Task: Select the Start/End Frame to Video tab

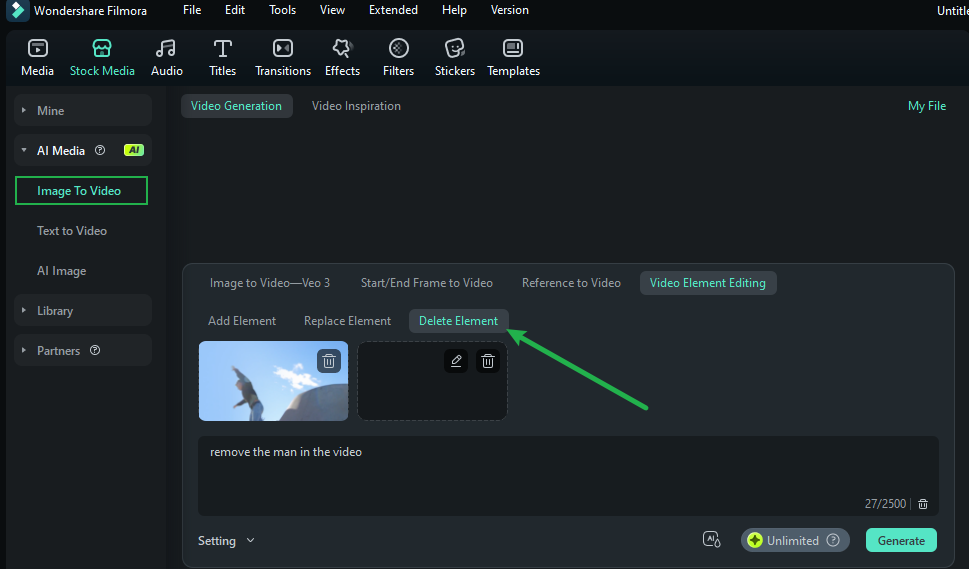Action: [x=426, y=283]
